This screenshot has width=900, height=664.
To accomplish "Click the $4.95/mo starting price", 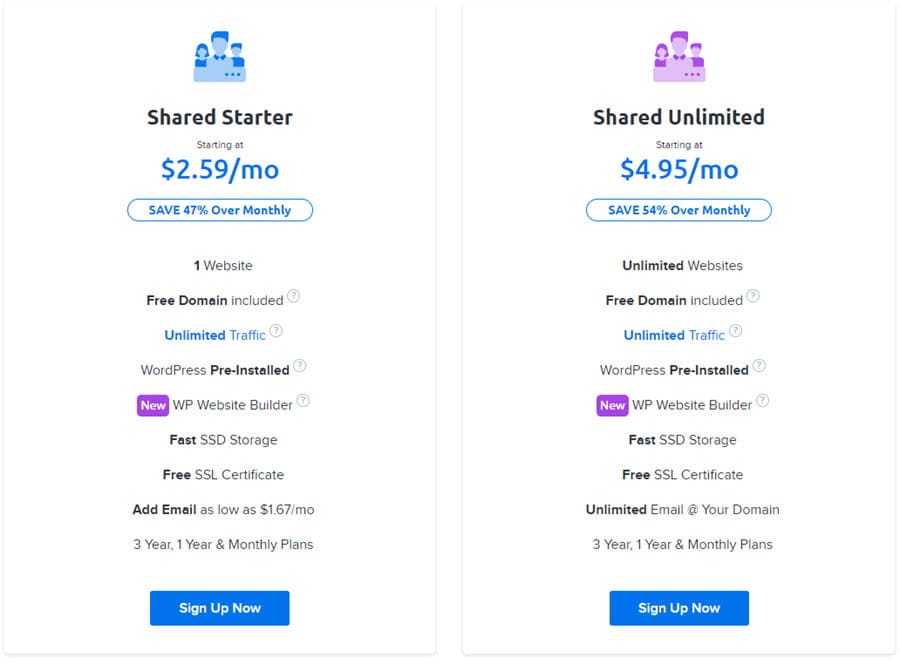I will pyautogui.click(x=679, y=170).
